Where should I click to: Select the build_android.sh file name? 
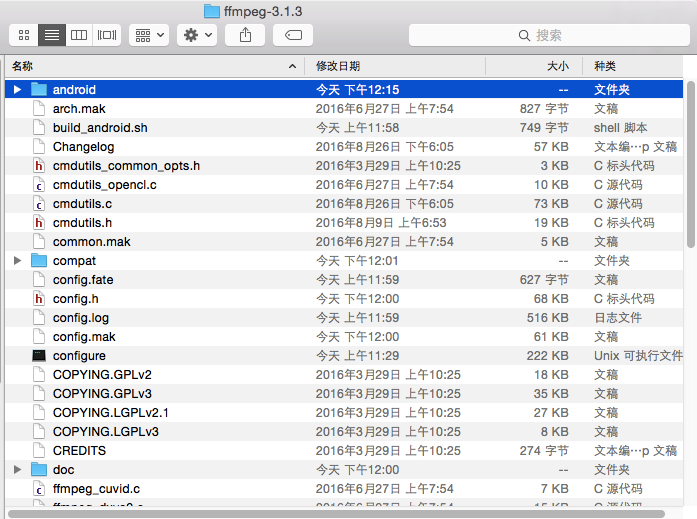[100, 128]
